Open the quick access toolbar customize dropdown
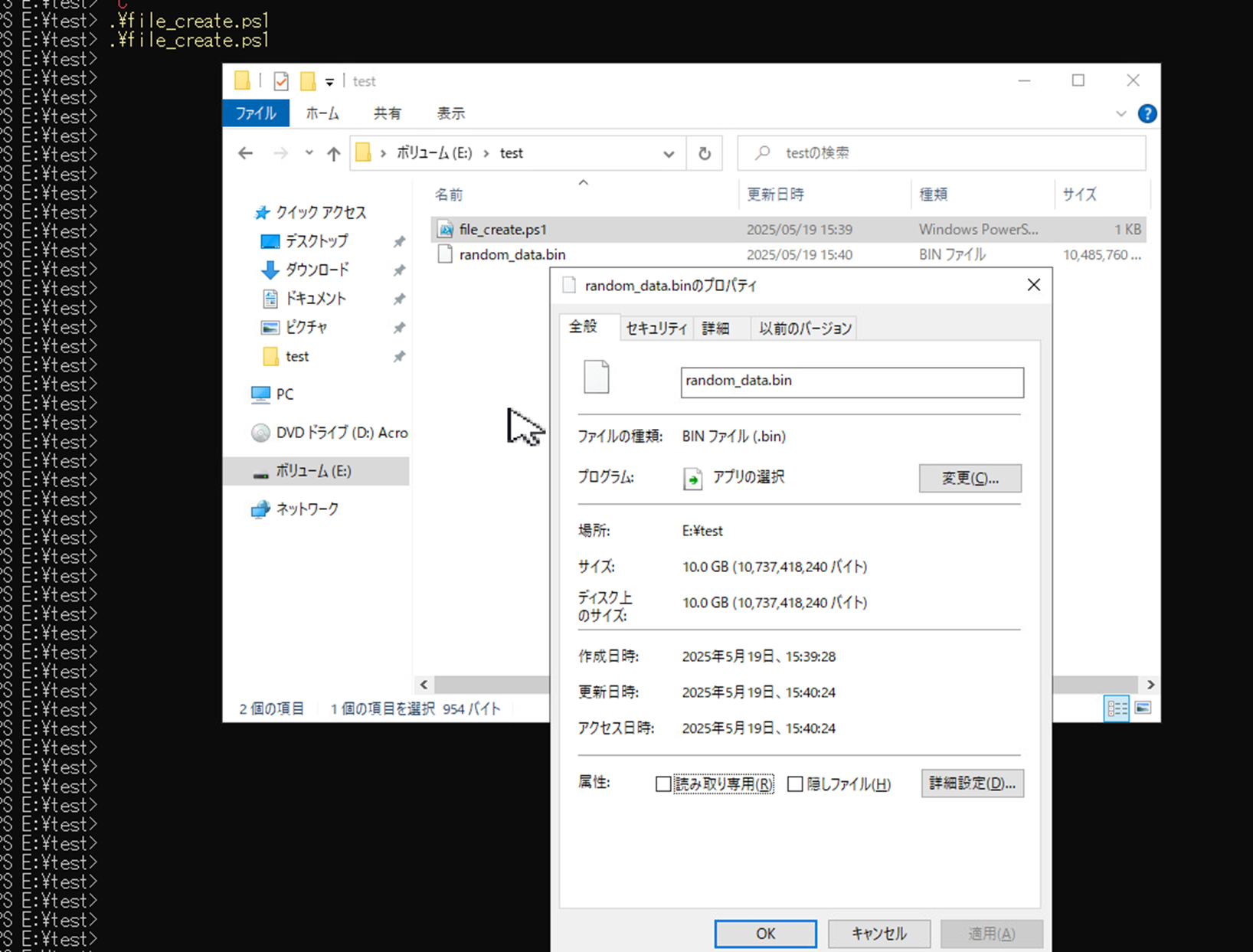The width and height of the screenshot is (1253, 952). (x=329, y=82)
